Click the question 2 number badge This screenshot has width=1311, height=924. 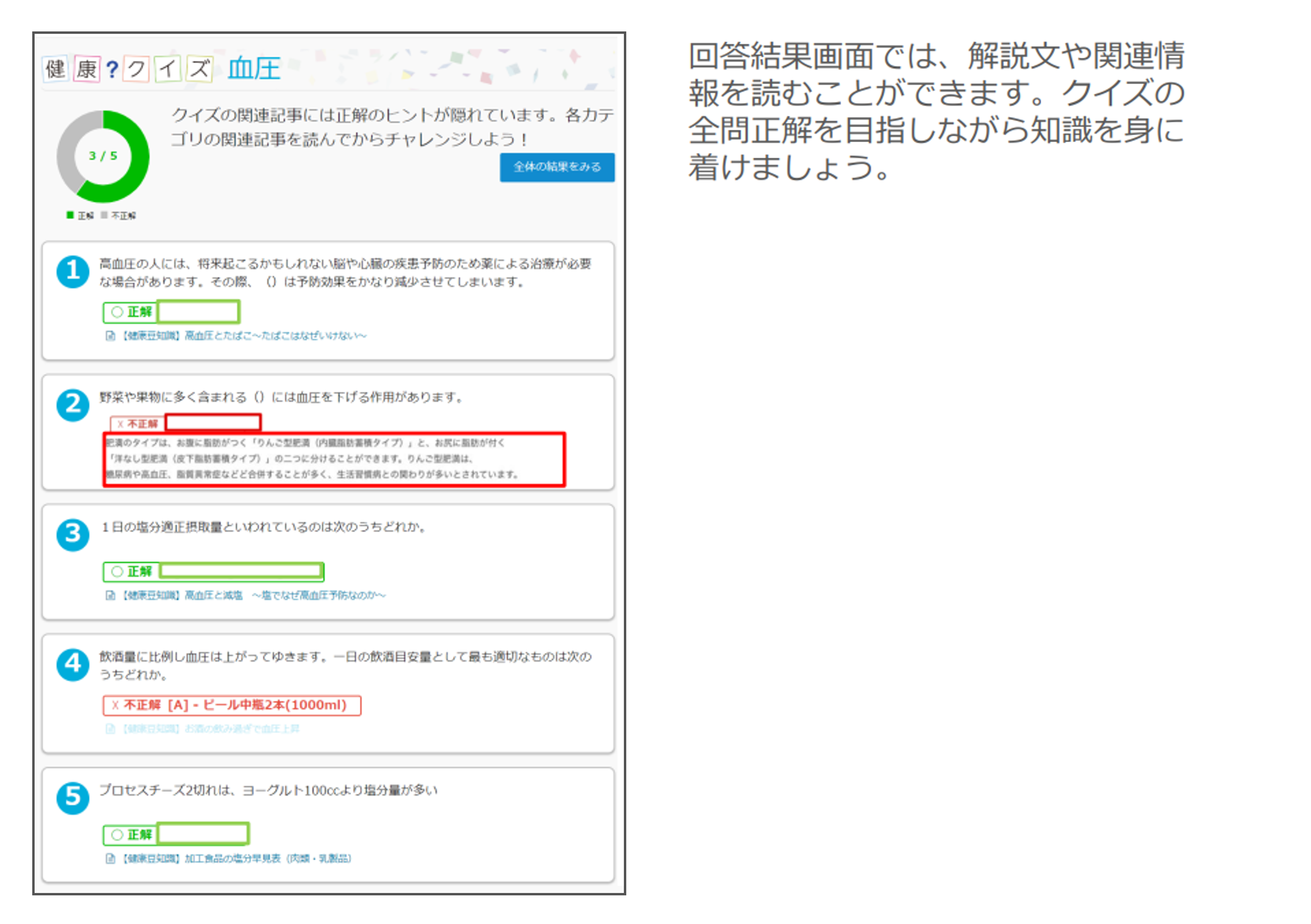coord(72,405)
